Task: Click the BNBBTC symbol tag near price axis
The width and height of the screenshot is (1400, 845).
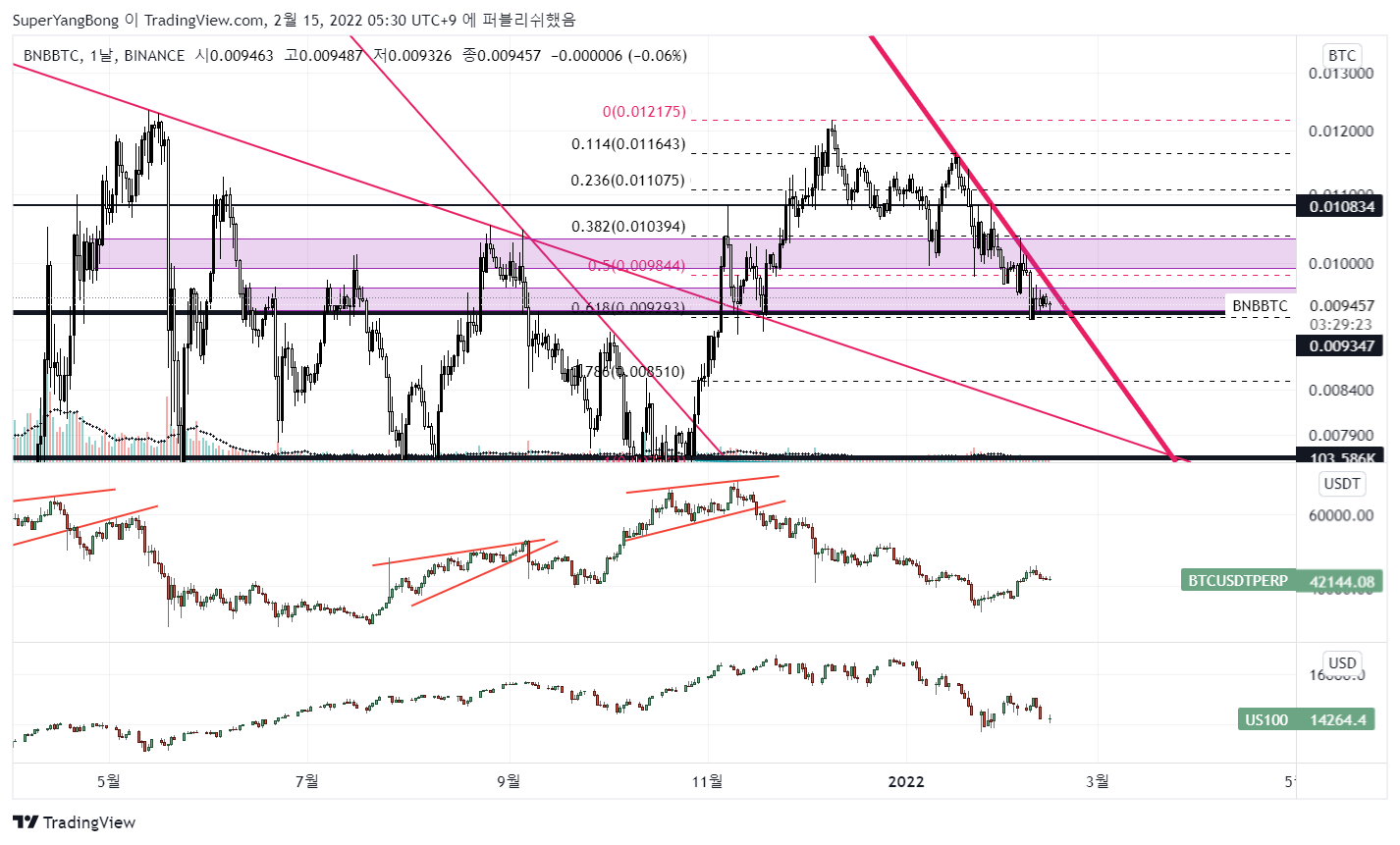Action: [1261, 306]
